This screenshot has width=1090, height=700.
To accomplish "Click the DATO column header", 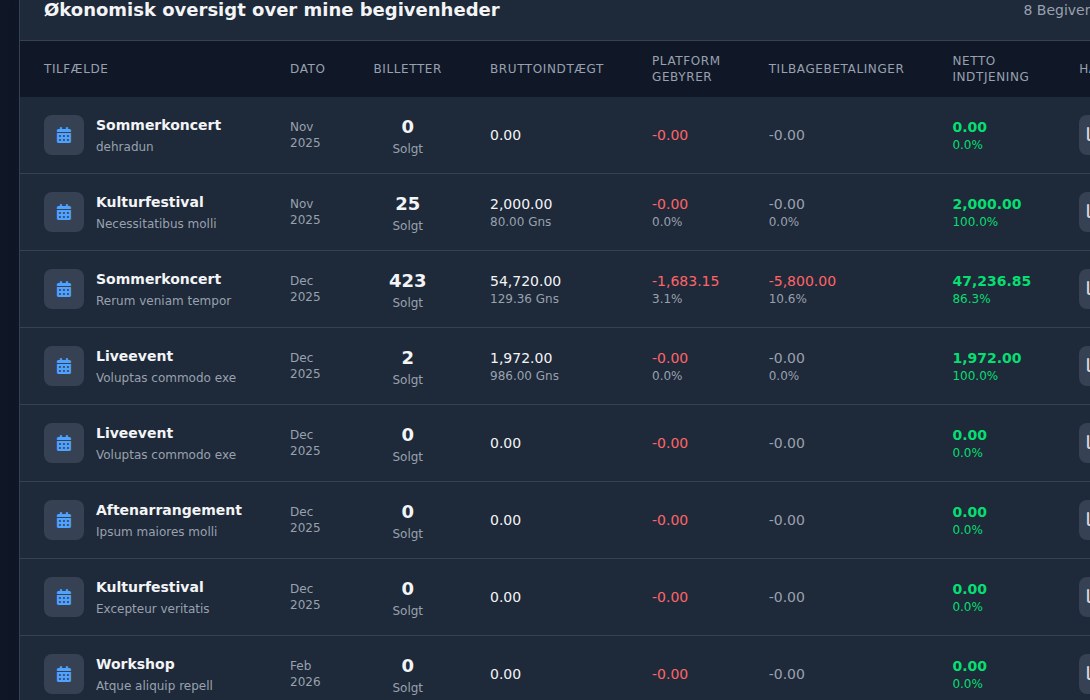I will 307,69.
